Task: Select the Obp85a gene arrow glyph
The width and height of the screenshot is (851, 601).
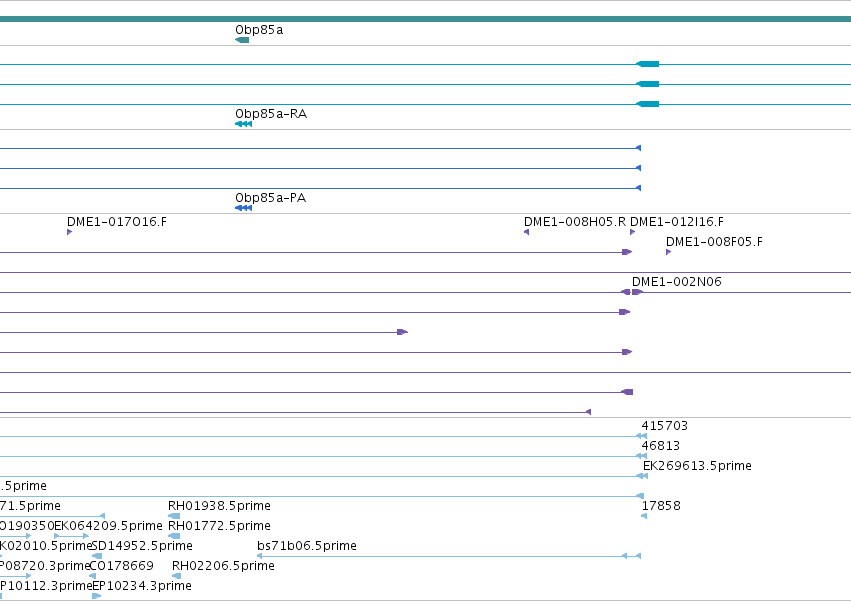Action: coord(242,40)
